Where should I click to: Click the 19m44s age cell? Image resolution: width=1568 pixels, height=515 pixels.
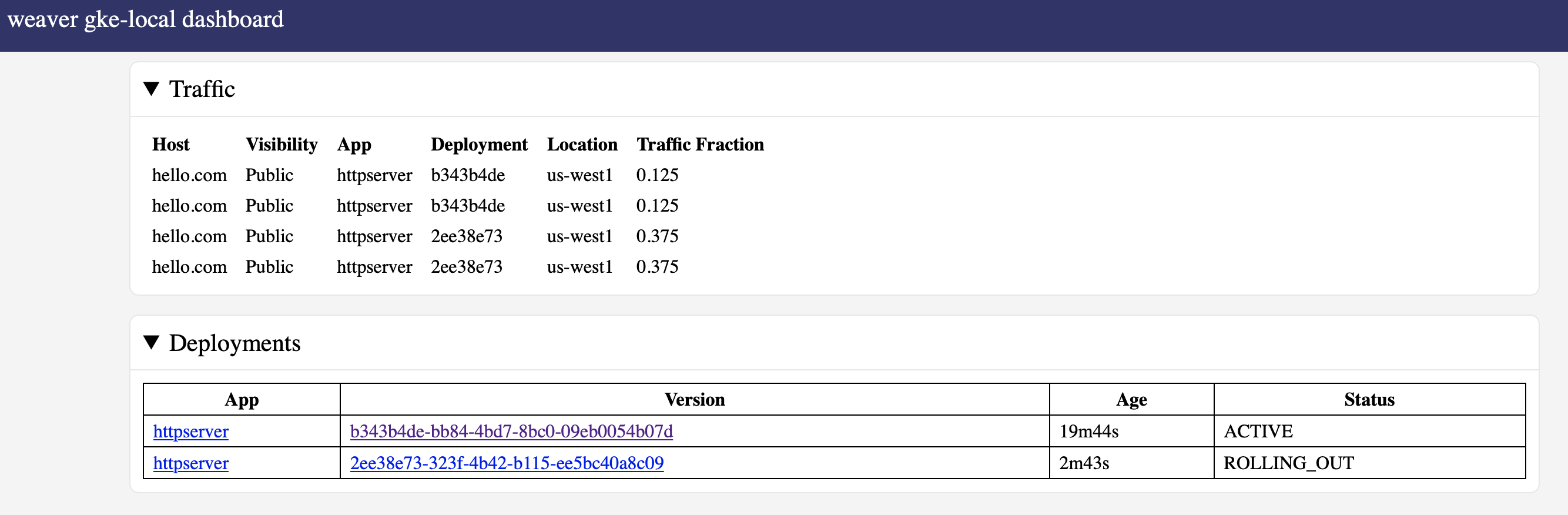1131,431
